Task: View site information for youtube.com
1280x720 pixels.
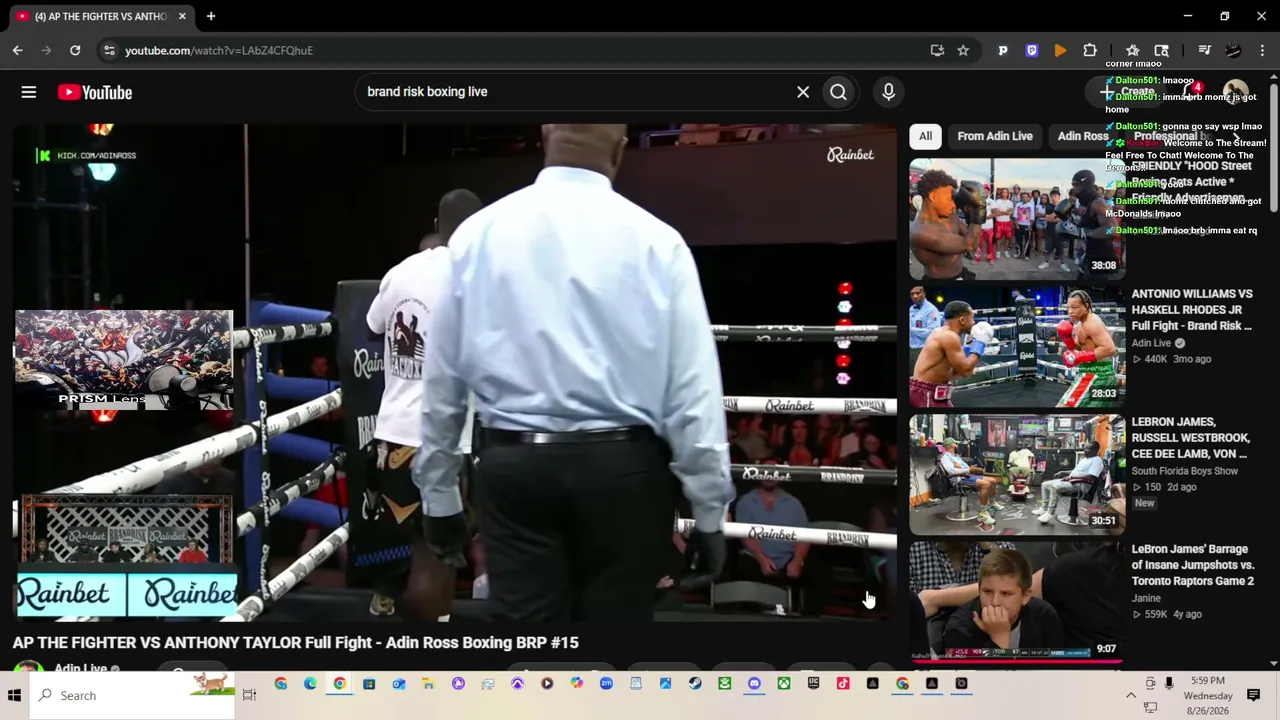Action: pos(109,50)
